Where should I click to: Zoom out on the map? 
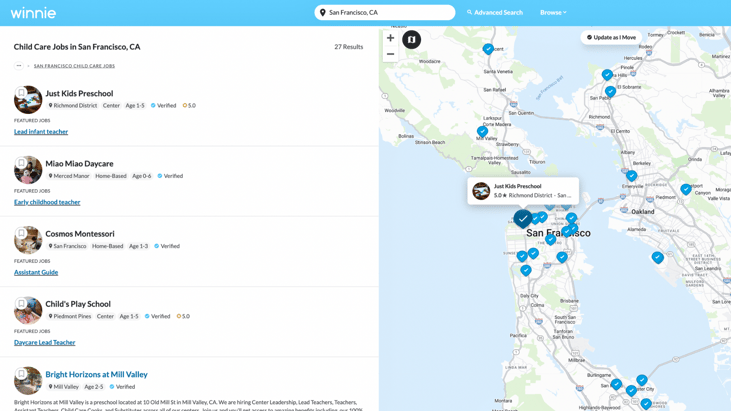click(x=391, y=54)
